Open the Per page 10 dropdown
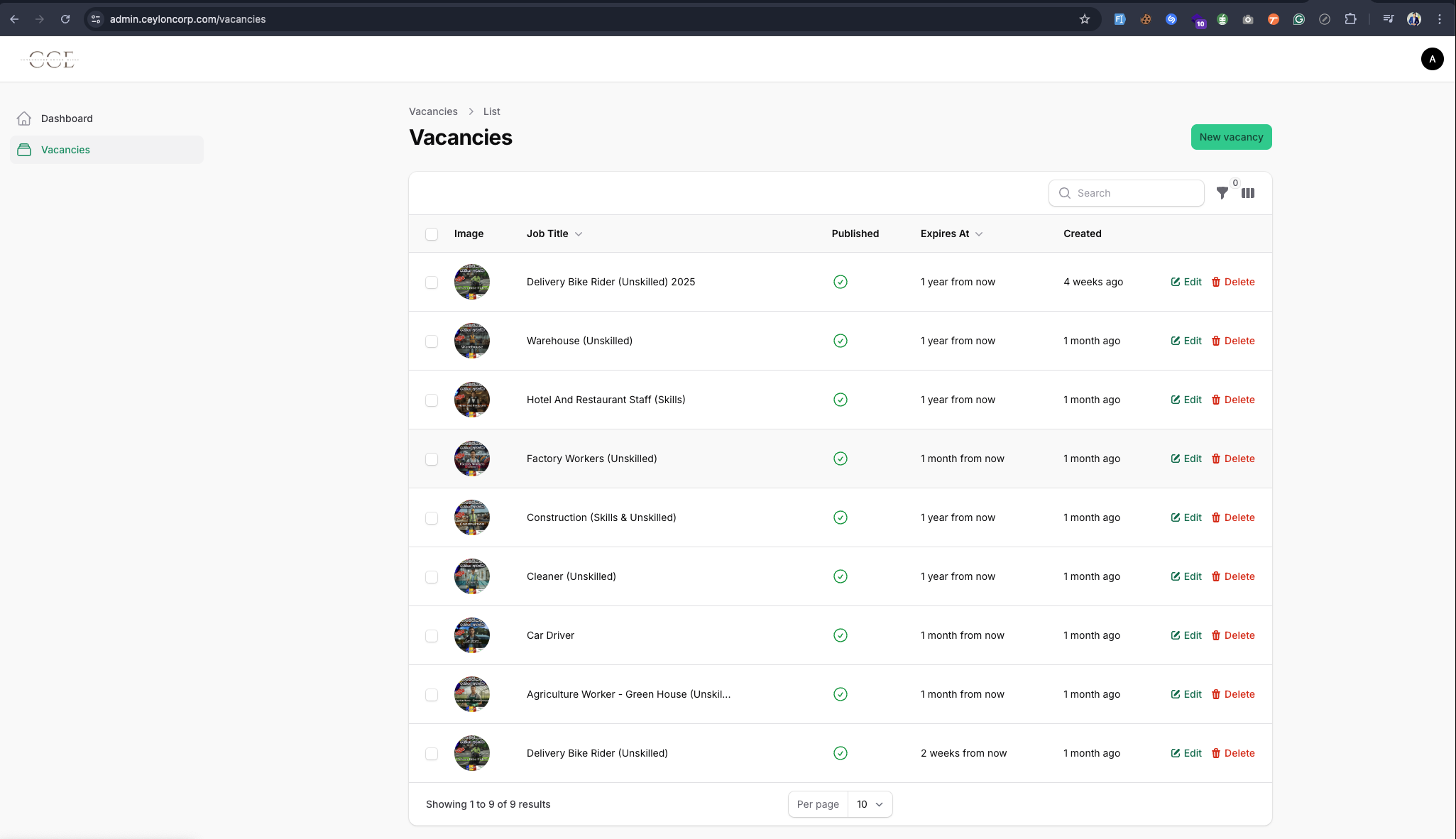The image size is (1456, 839). click(x=870, y=804)
